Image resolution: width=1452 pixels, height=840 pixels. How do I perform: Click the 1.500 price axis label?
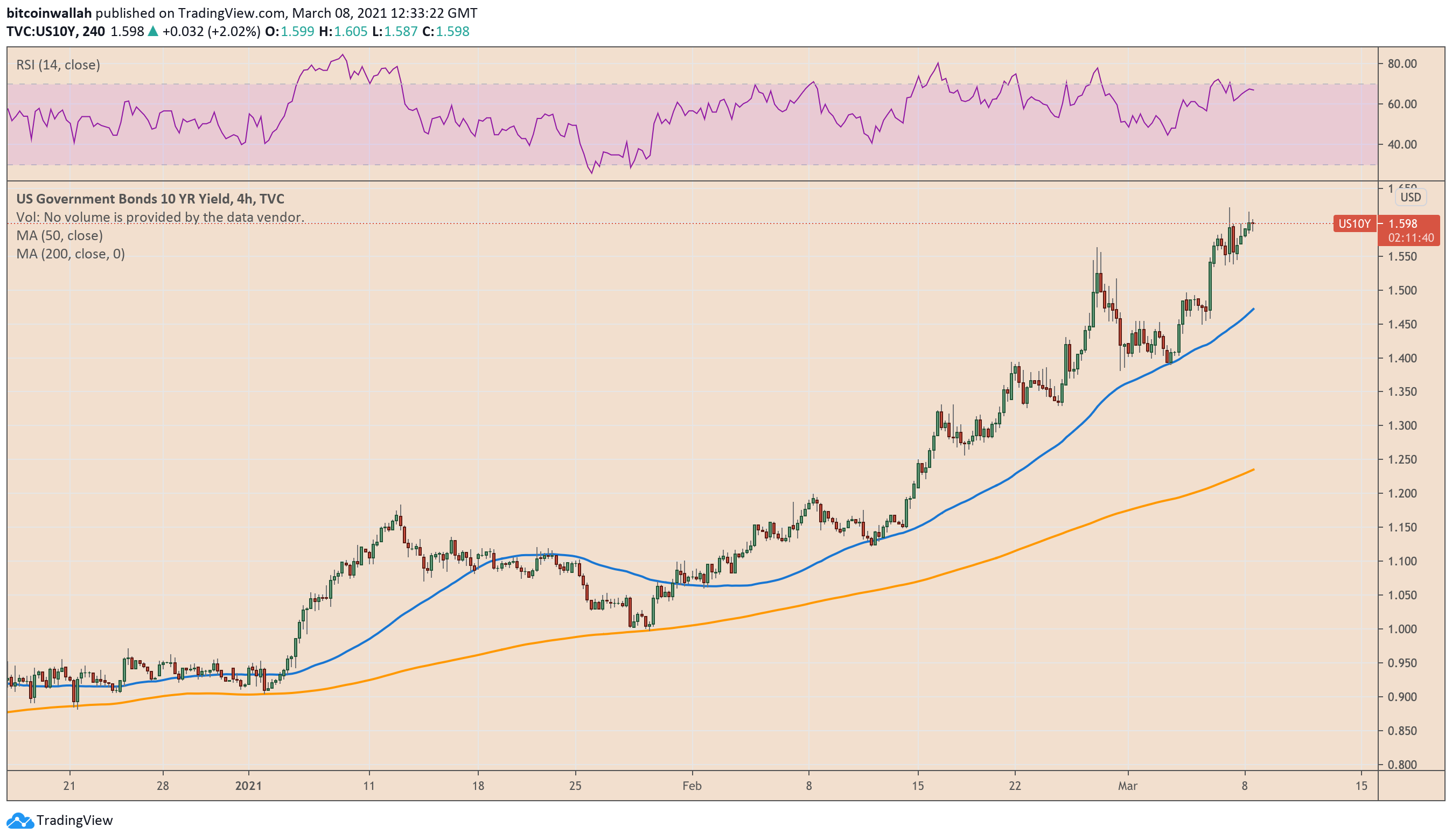tap(1402, 290)
